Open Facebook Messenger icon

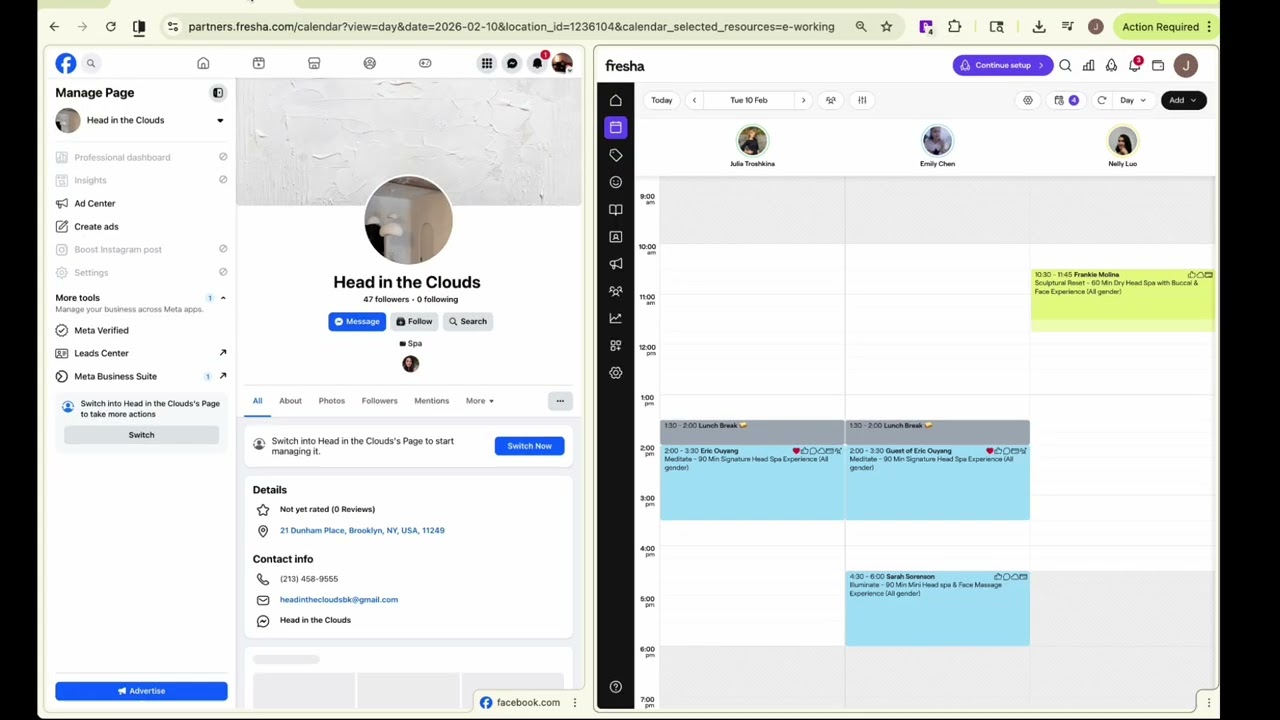click(512, 64)
